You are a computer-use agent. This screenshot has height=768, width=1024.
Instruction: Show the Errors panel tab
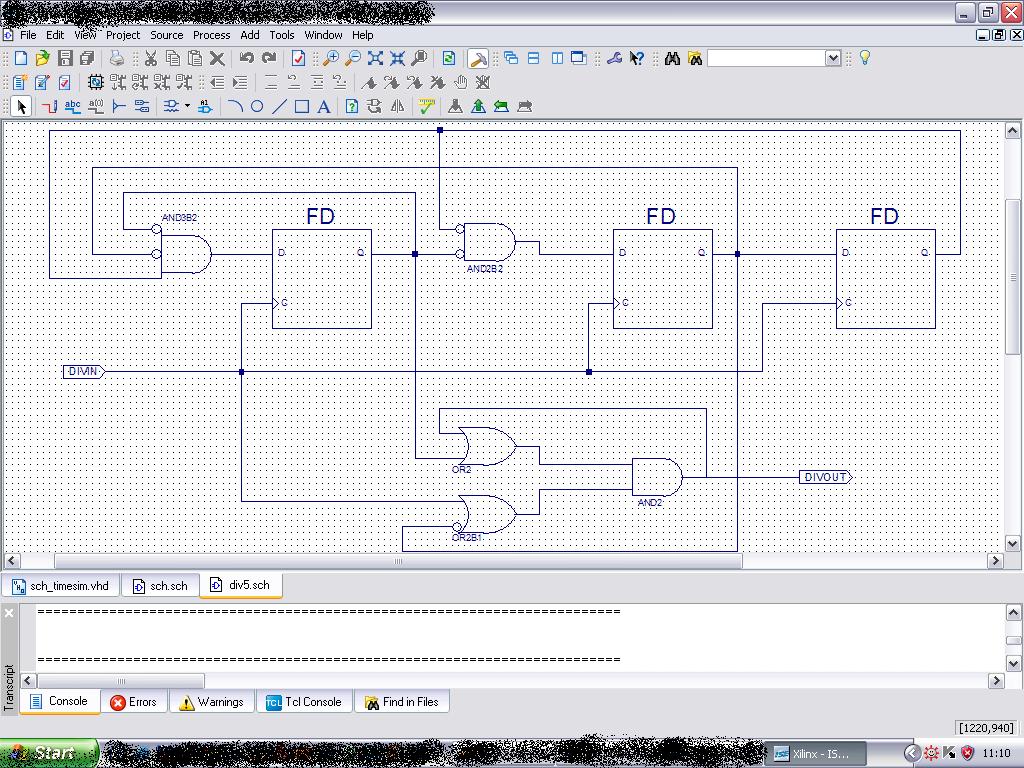pos(134,702)
